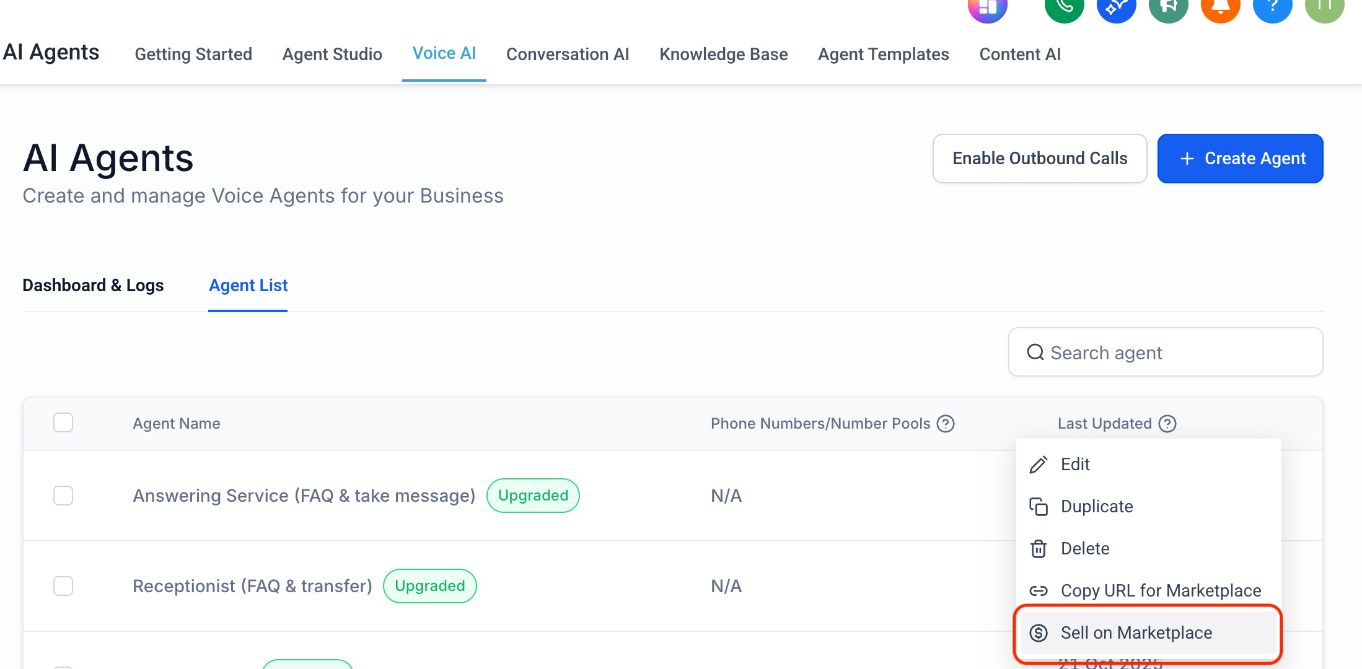Click the blue sparkle AI assistant icon
The width and height of the screenshot is (1362, 669).
pos(1116,7)
